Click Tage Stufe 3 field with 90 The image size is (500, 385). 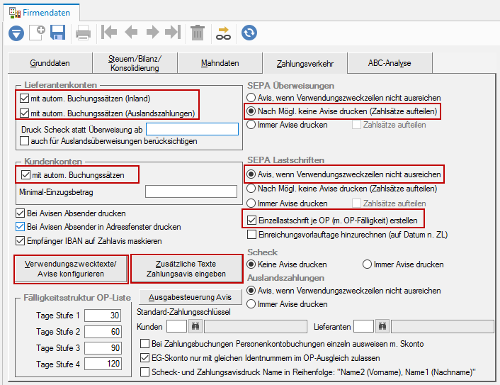(x=103, y=348)
